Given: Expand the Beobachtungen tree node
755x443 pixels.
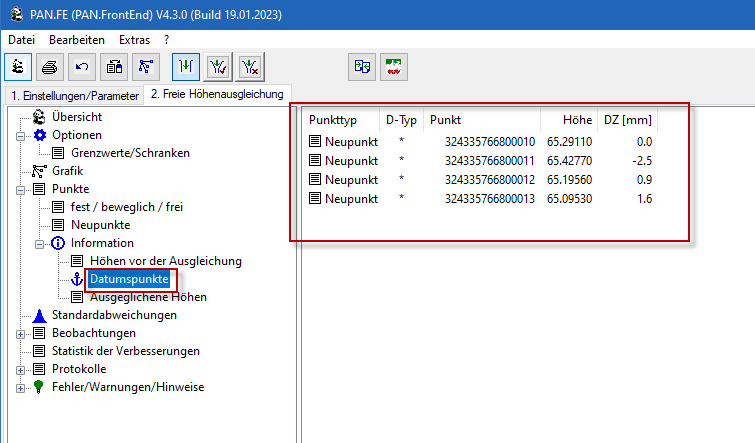Looking at the screenshot, I should pos(21,333).
